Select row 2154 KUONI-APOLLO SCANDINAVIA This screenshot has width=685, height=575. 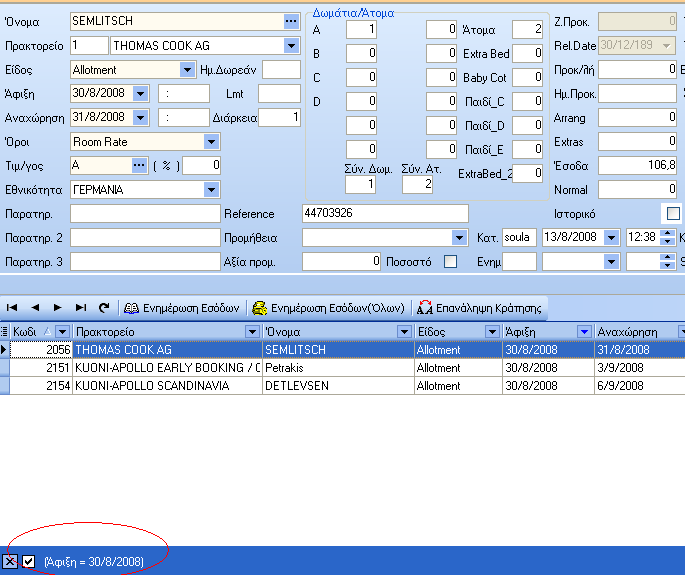(x=342, y=386)
